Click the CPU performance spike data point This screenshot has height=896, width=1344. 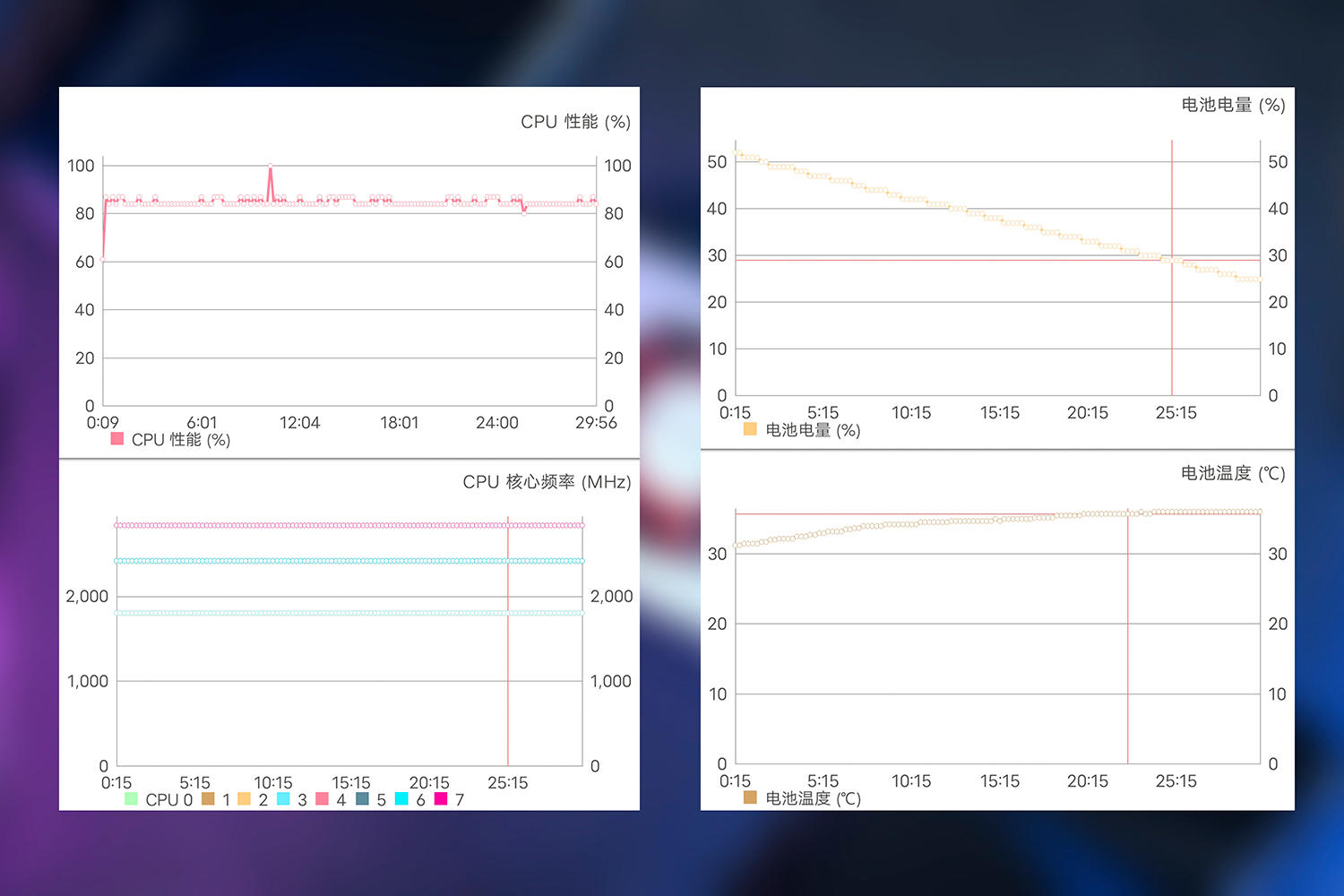[x=271, y=165]
